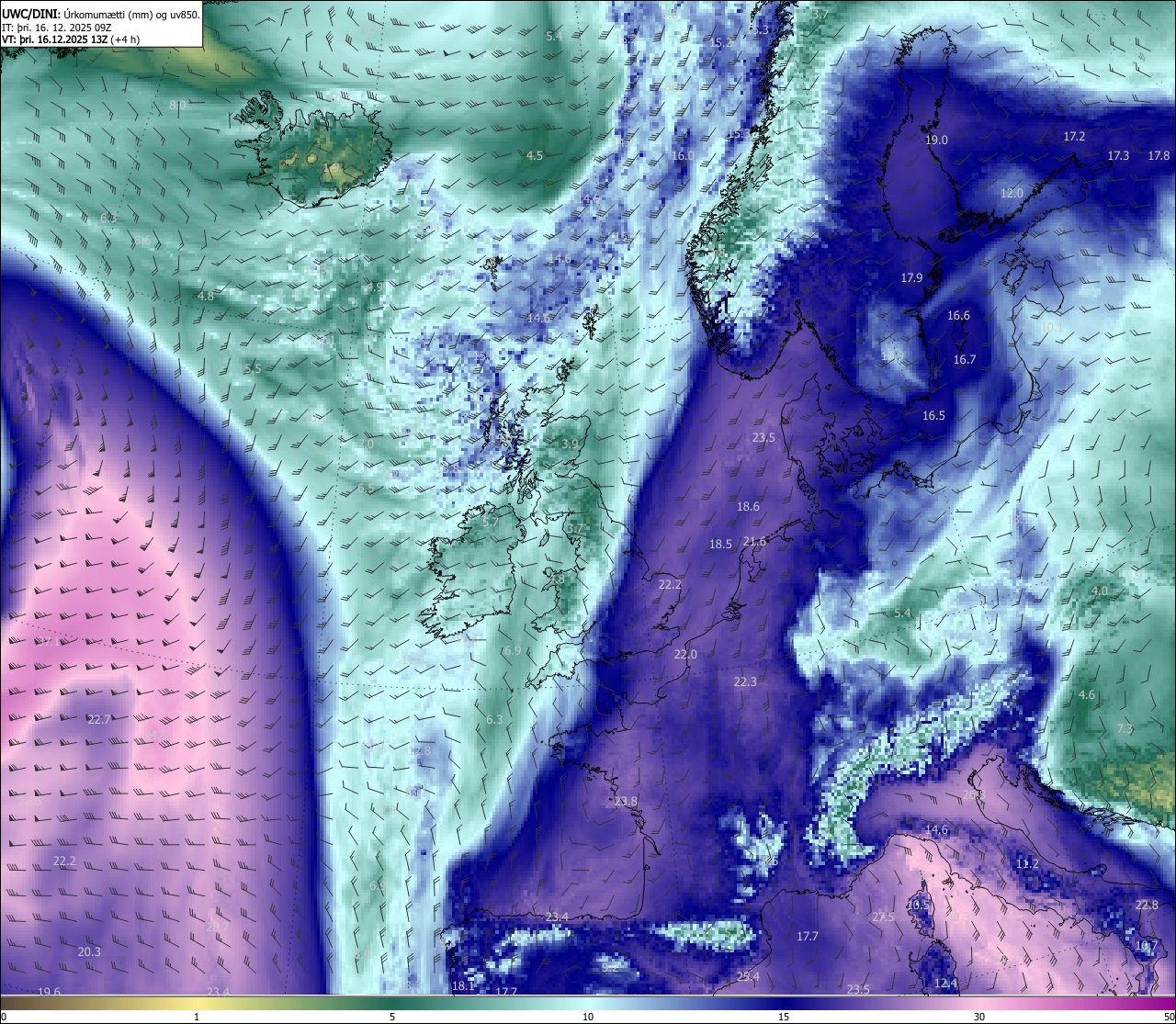Click the 10 mark on the color scale
The image size is (1176, 1024).
588,1016
